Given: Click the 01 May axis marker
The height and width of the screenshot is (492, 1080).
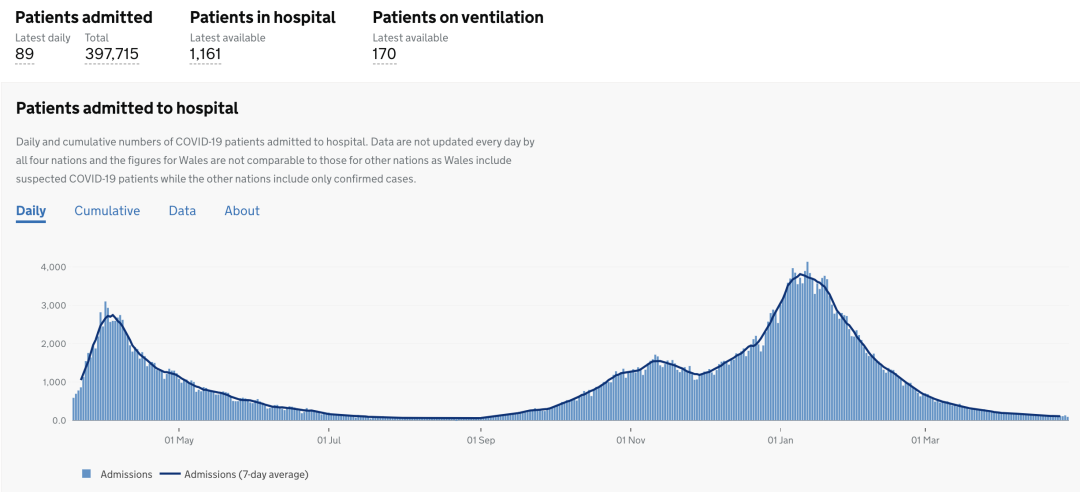Looking at the screenshot, I should (179, 440).
